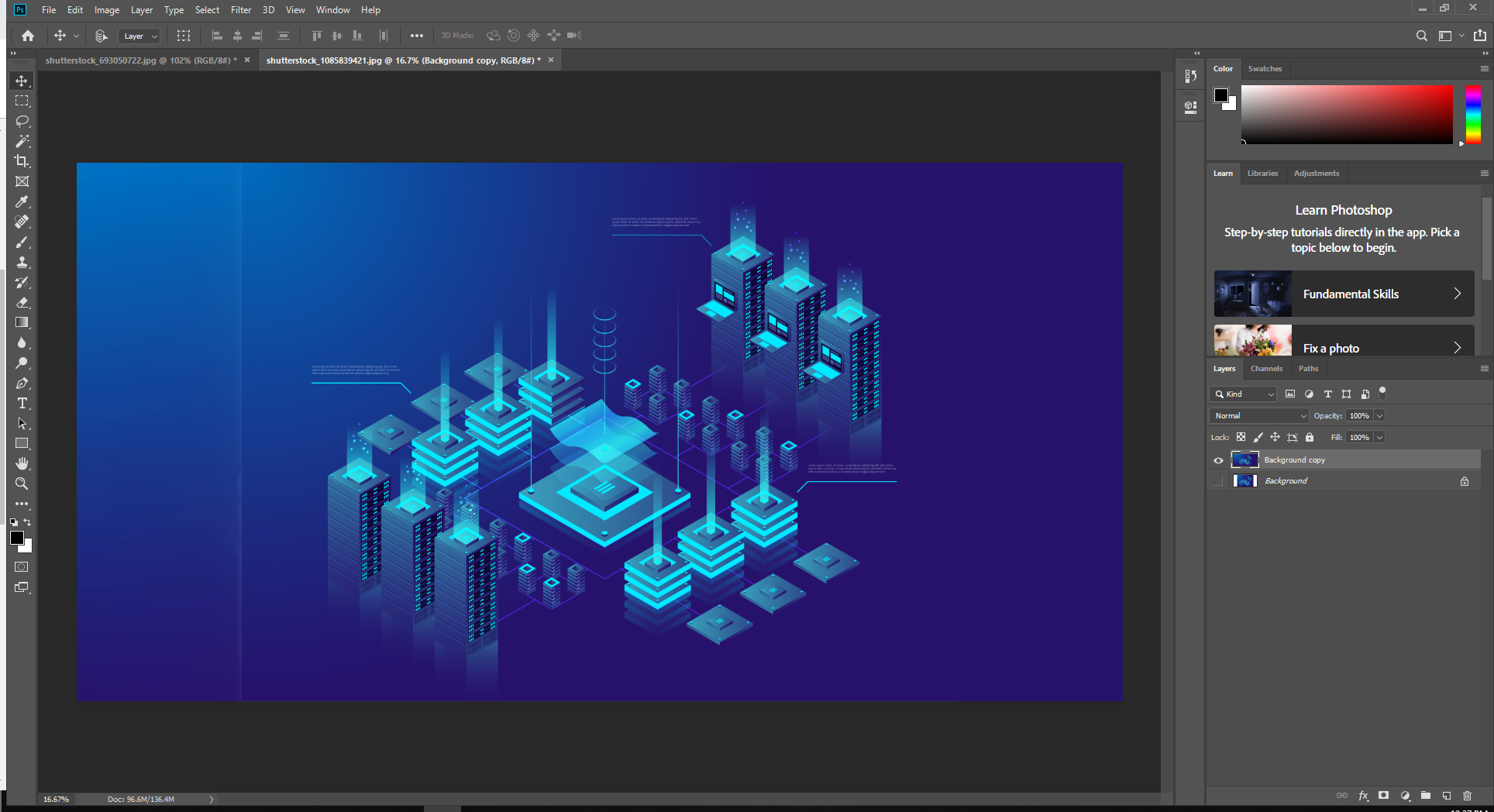The height and width of the screenshot is (812, 1494).
Task: Click the hue spectrum strip in Color panel
Action: pyautogui.click(x=1473, y=115)
